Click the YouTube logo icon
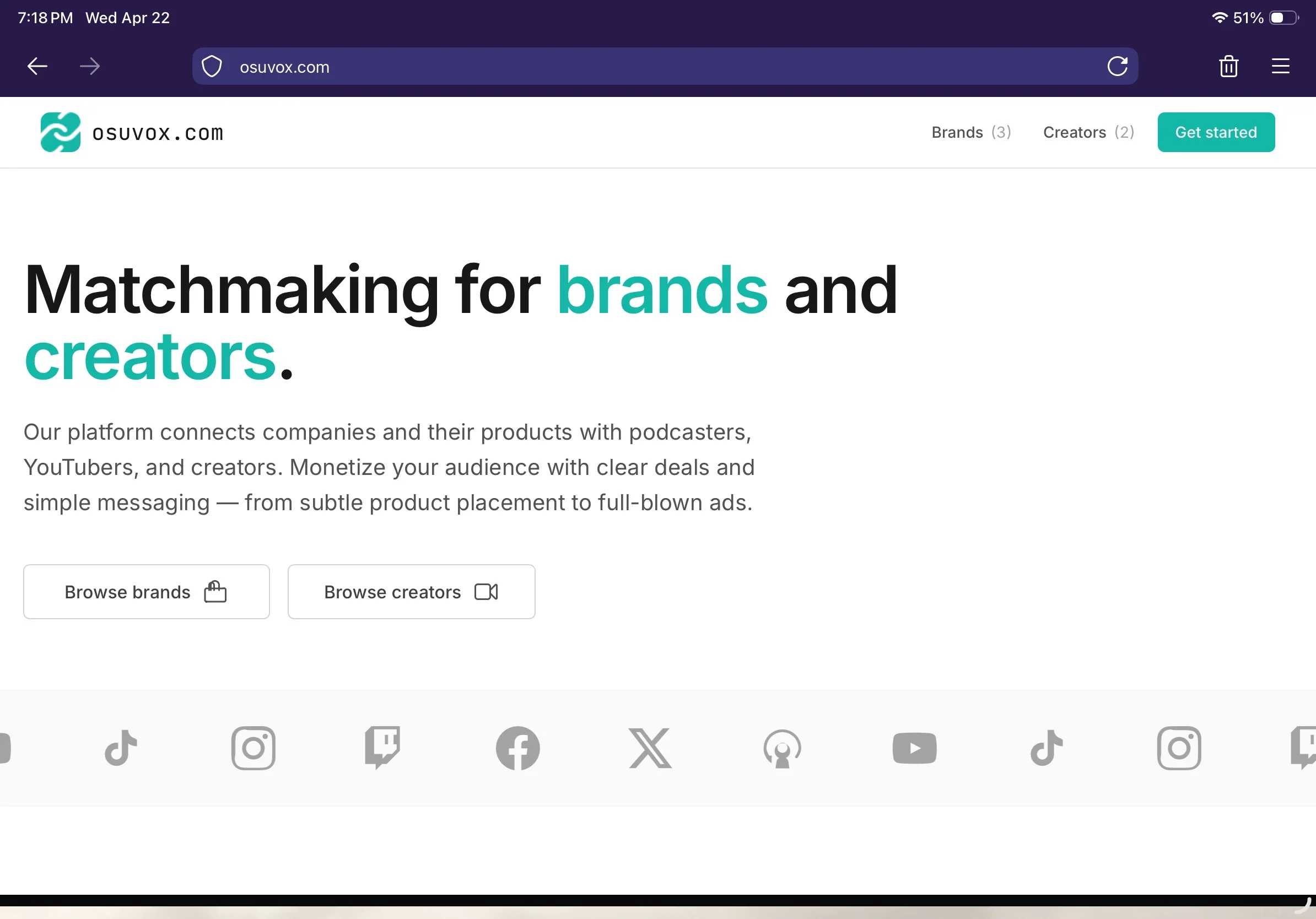The width and height of the screenshot is (1316, 919). tap(914, 748)
